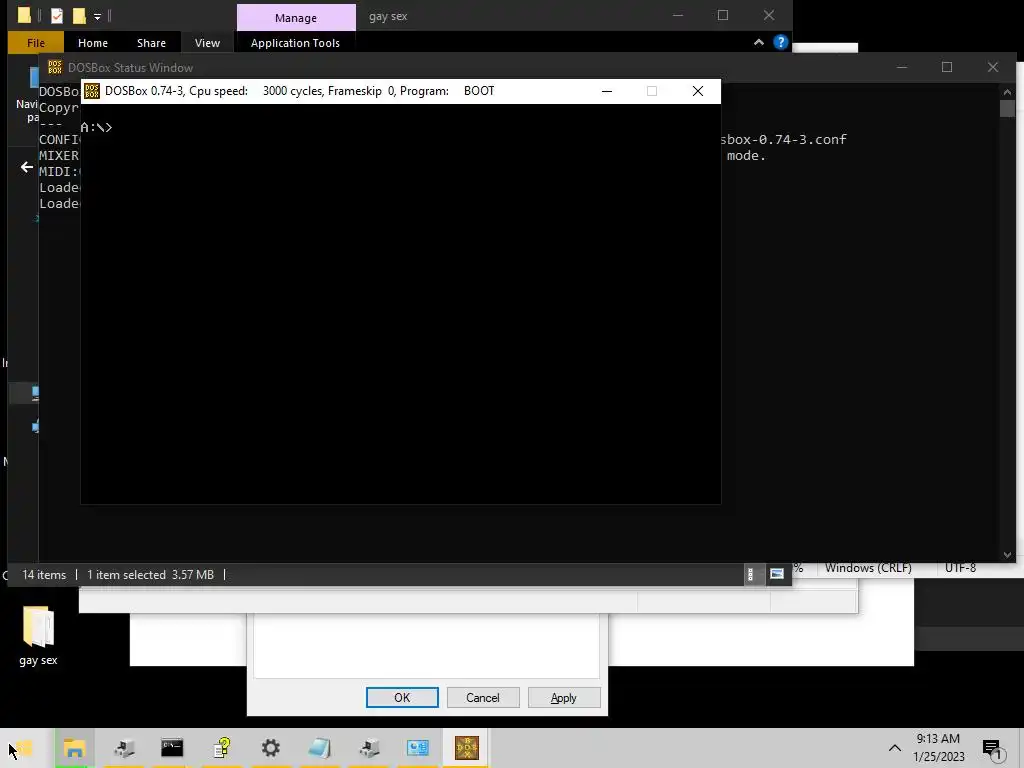Screen dimensions: 1024x768
Task: Open the Action Center notification icon
Action: pos(993,748)
